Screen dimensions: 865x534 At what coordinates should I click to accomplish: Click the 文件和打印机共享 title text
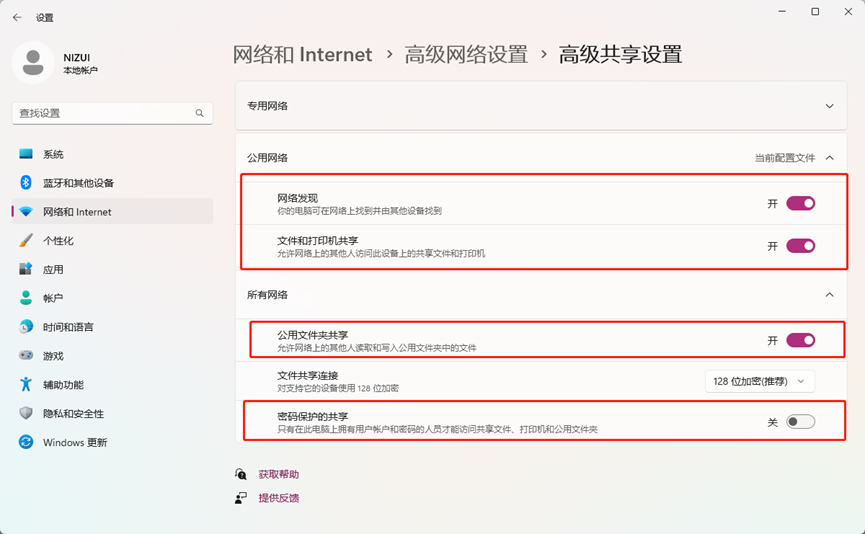[318, 241]
